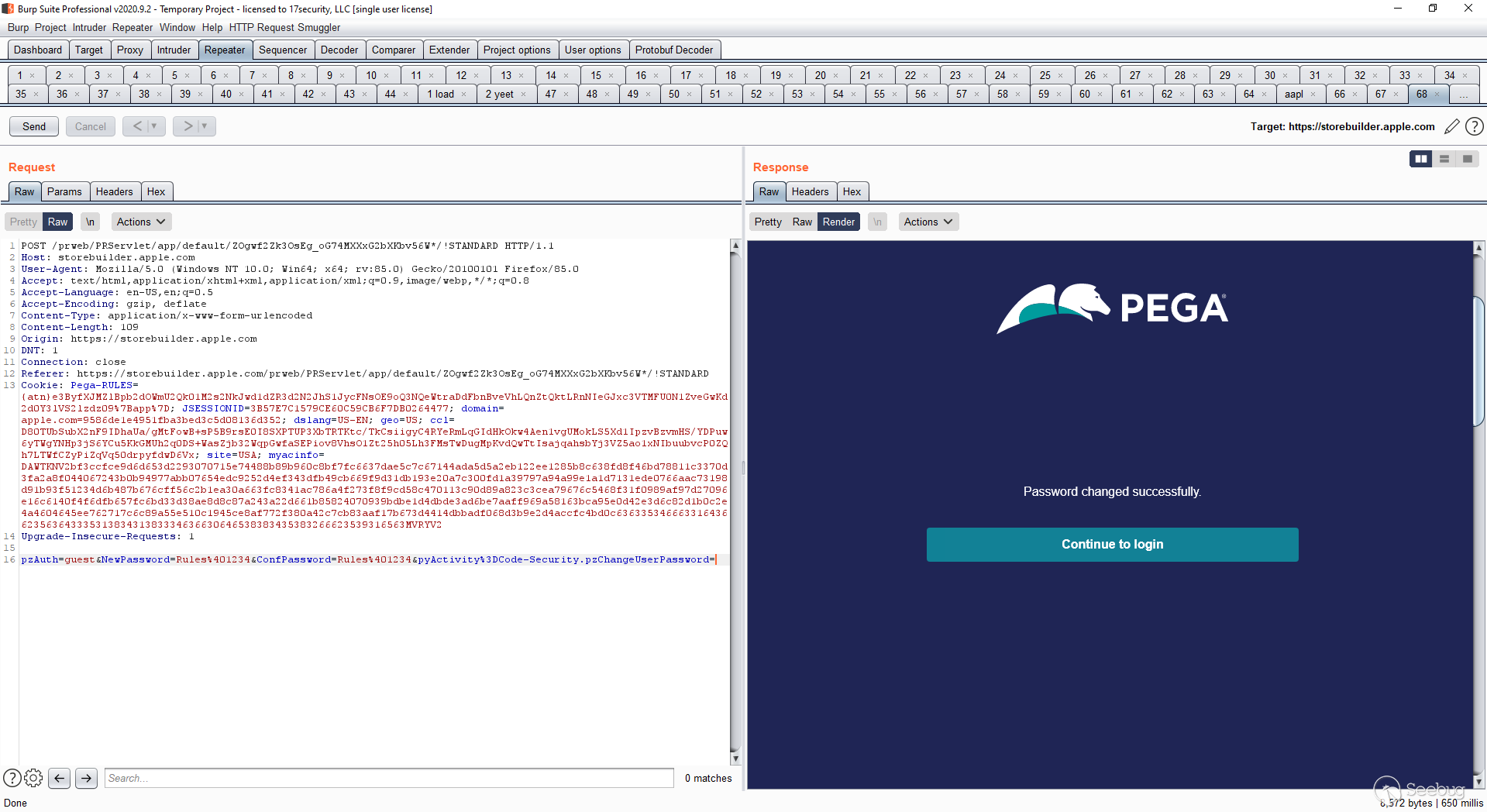
Task: Open request Headers tab
Action: click(x=114, y=191)
